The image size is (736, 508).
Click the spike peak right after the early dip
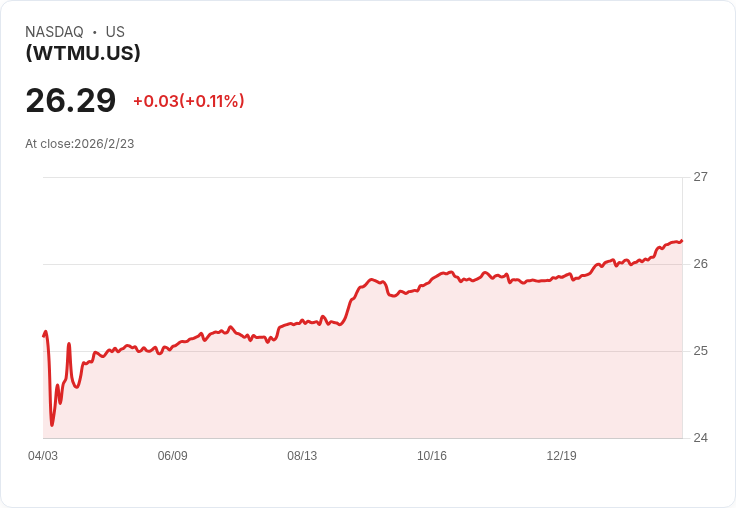point(69,344)
